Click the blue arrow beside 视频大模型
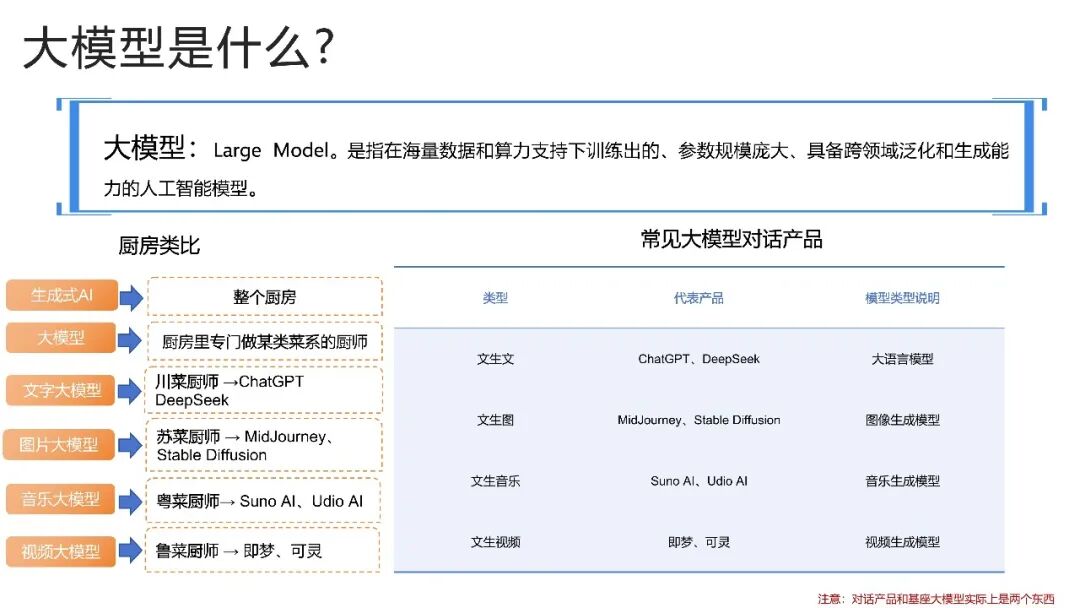 [x=129, y=551]
